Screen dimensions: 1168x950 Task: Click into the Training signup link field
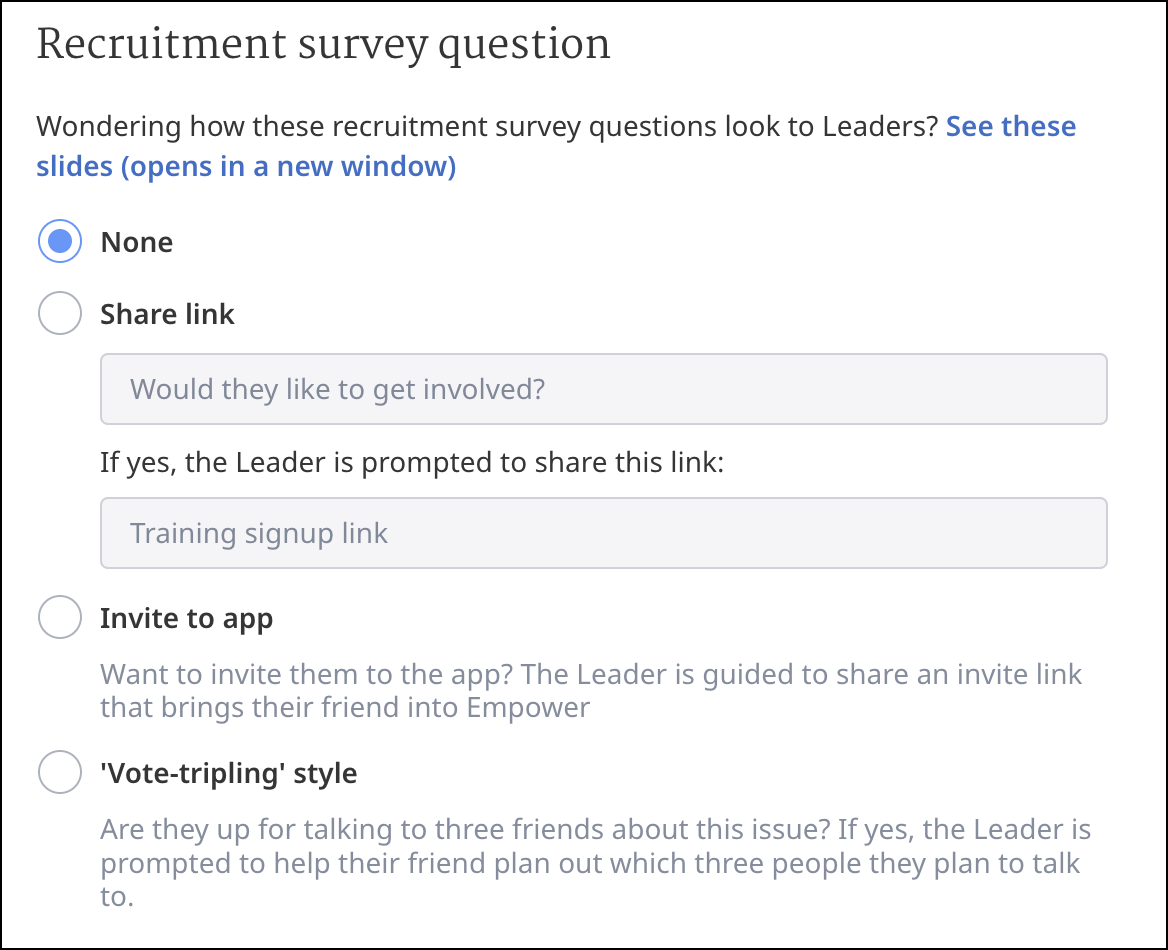[603, 533]
